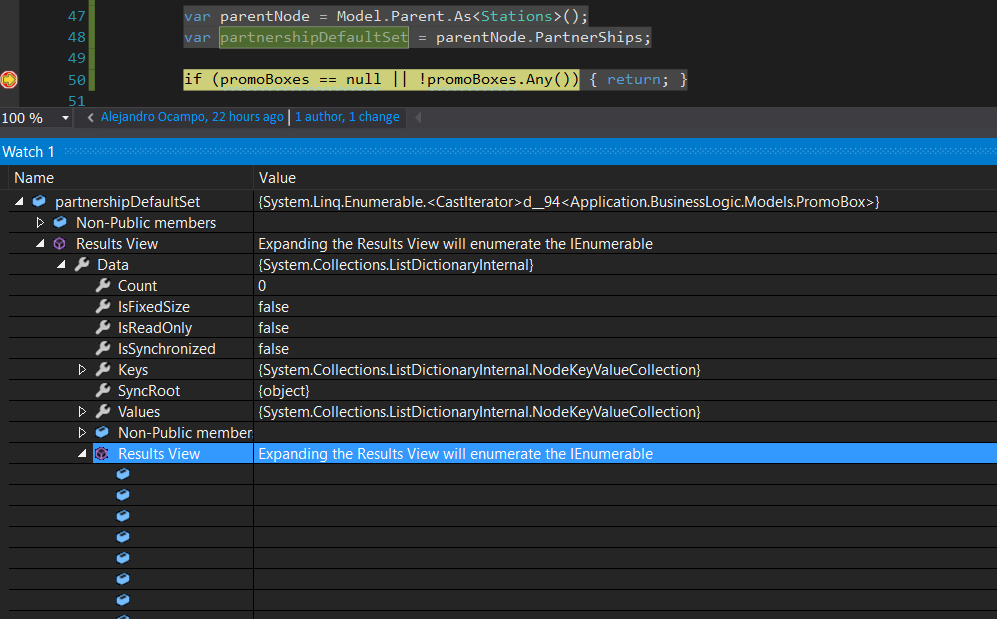
Task: Select the IsReadOnly row name
Action: coord(155,327)
